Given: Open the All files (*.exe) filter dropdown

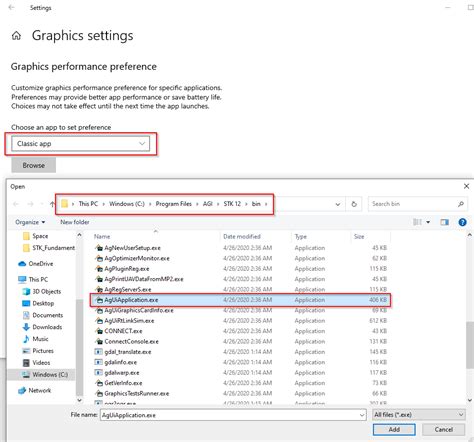Looking at the screenshot, I should (x=419, y=415).
